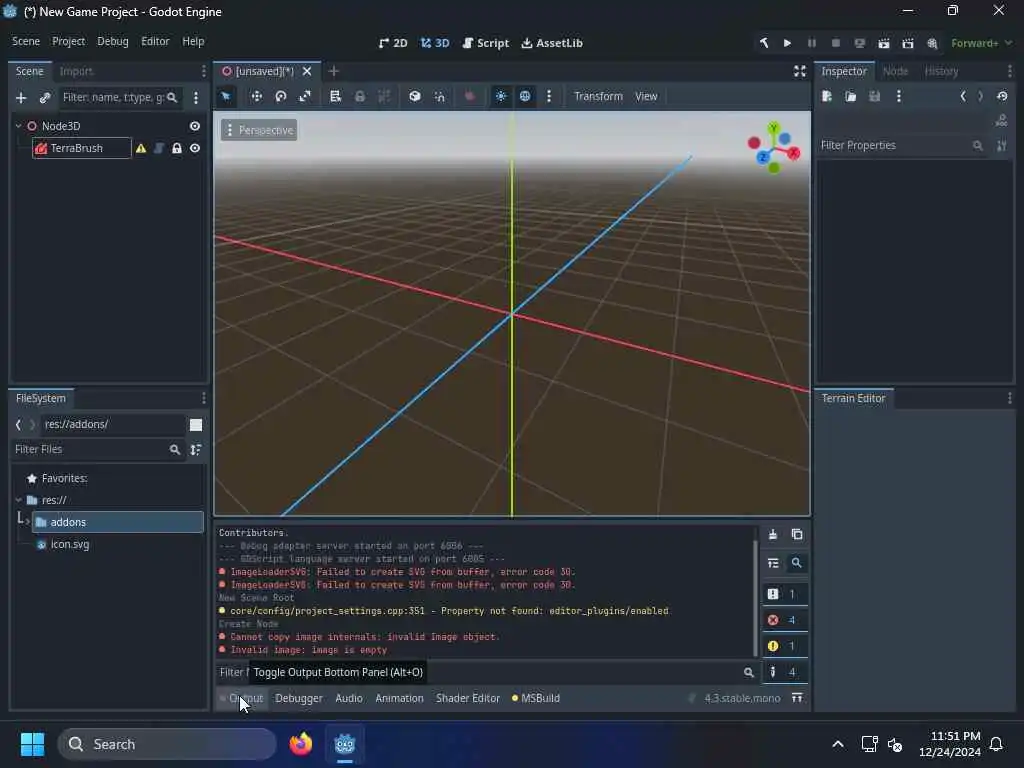Copy the selected output text
Viewport: 1024px width, 768px height.
797,534
